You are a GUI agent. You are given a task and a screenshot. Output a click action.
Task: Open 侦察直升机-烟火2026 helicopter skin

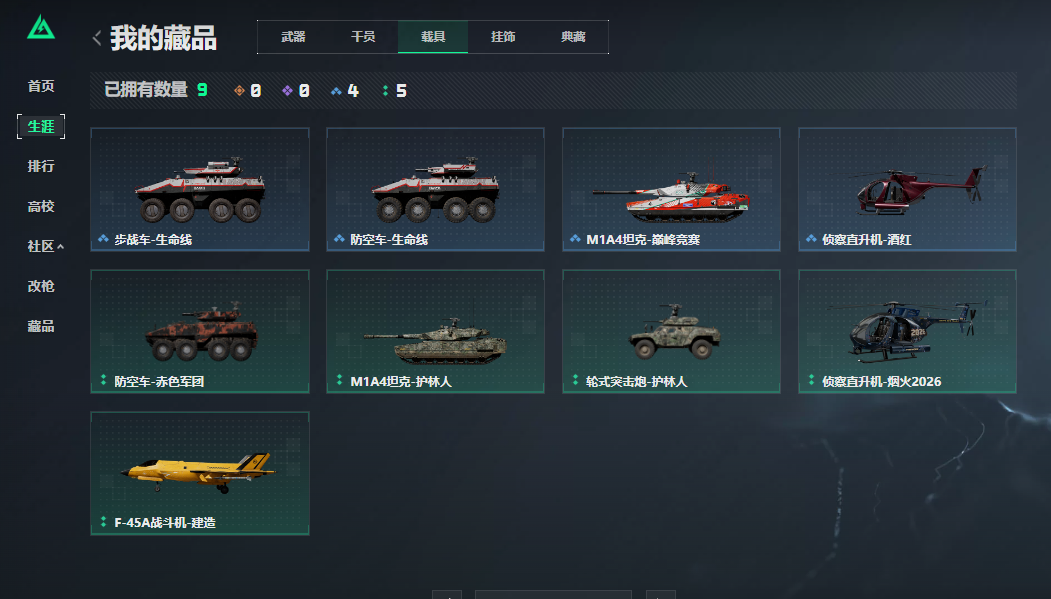(x=907, y=331)
